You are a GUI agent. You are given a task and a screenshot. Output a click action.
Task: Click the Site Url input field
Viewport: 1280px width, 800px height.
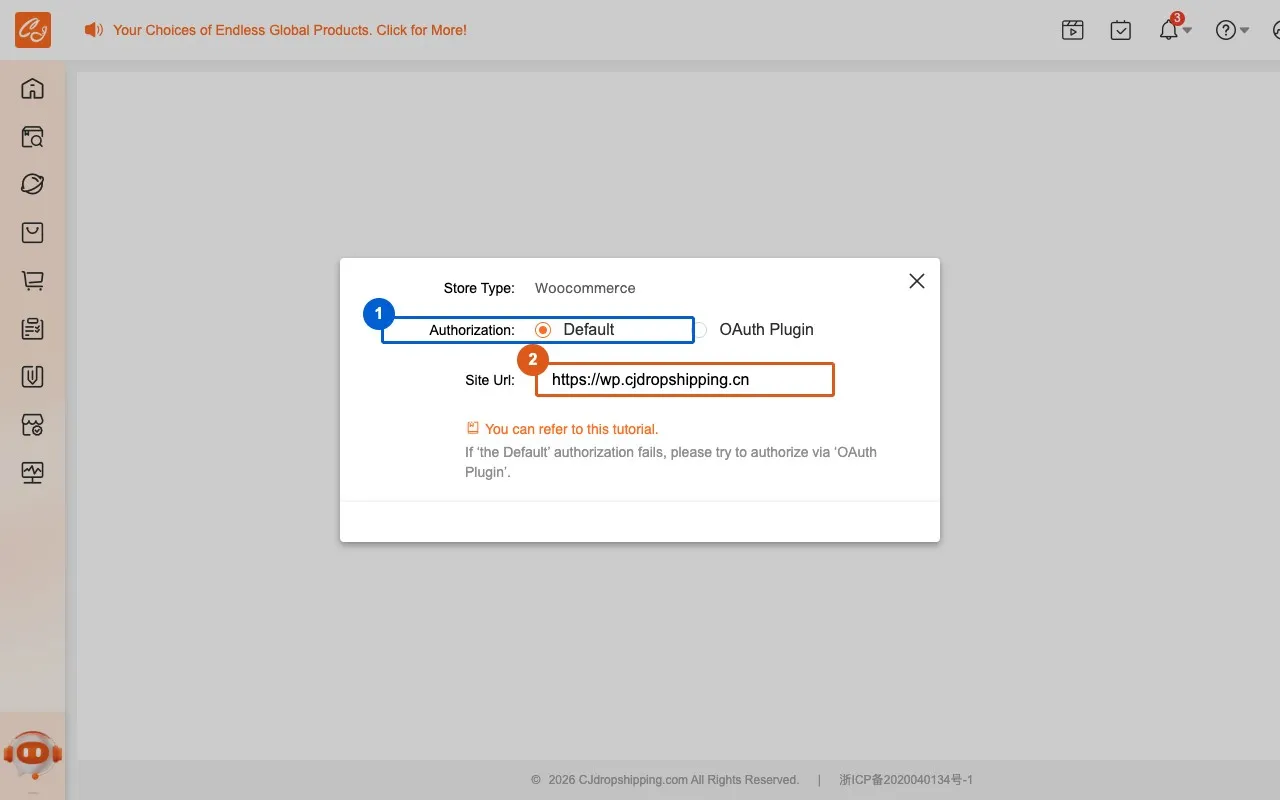click(x=685, y=380)
